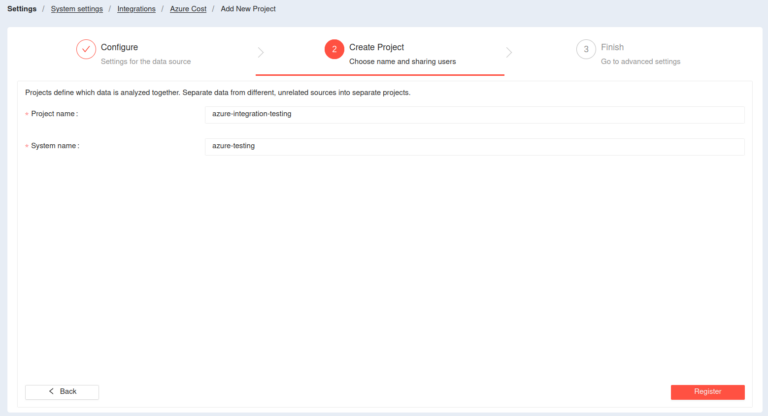Click the left arrow icon in Back button
Screen dimensions: 768x416
52,391
